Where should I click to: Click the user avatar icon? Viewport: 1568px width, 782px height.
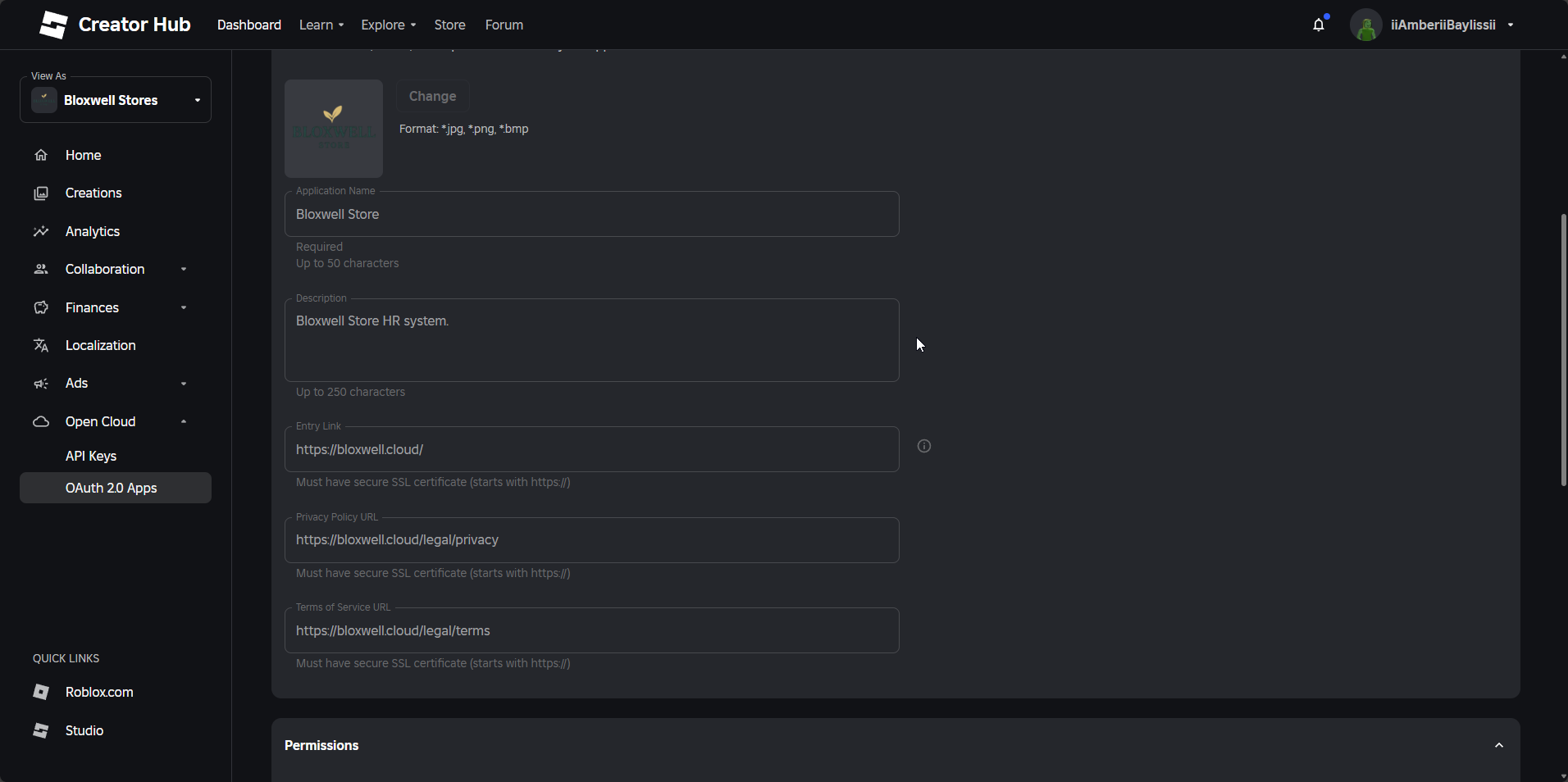1366,25
